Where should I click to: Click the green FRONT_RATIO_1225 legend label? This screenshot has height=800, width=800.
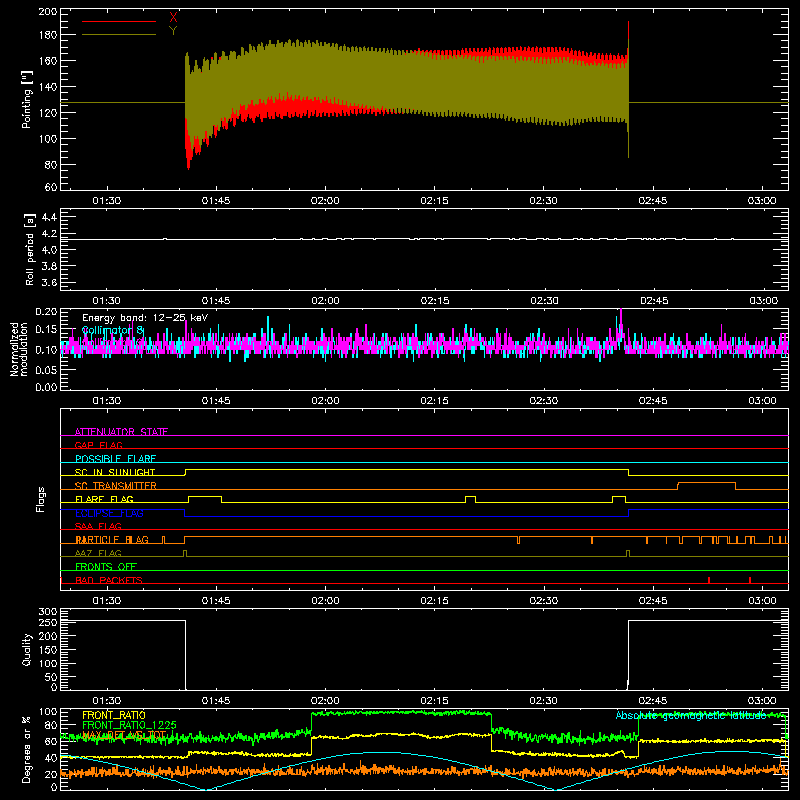[x=129, y=725]
